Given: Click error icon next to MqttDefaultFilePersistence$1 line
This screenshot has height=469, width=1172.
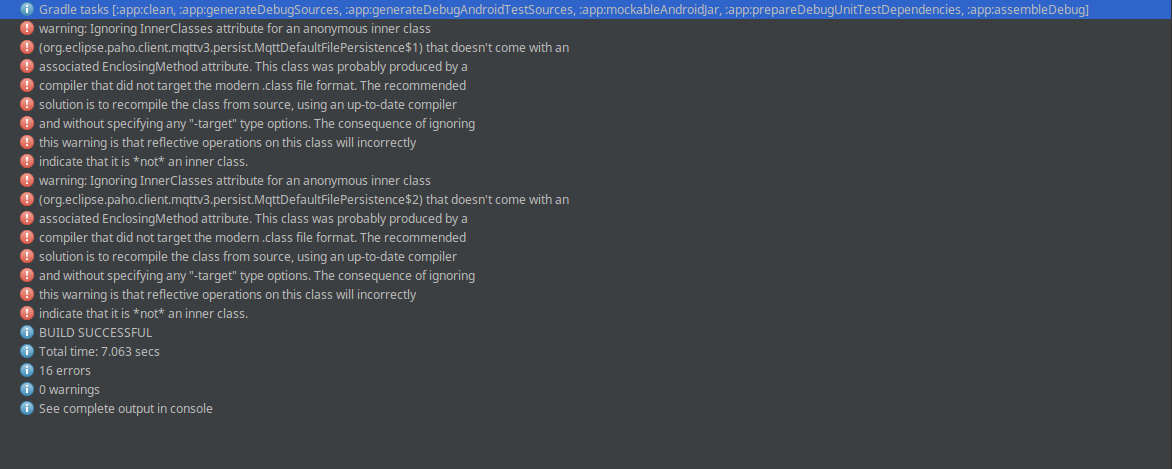Looking at the screenshot, I should pos(27,47).
